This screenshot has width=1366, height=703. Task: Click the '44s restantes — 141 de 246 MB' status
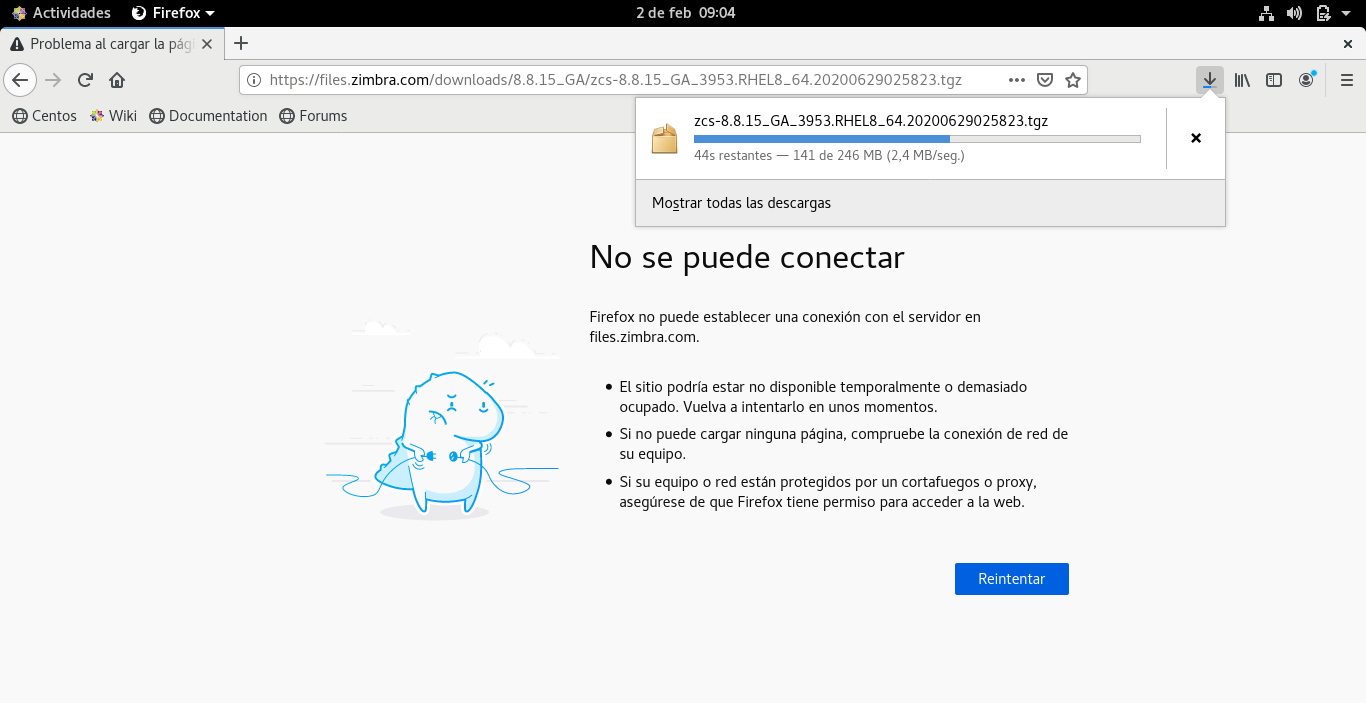[829, 156]
